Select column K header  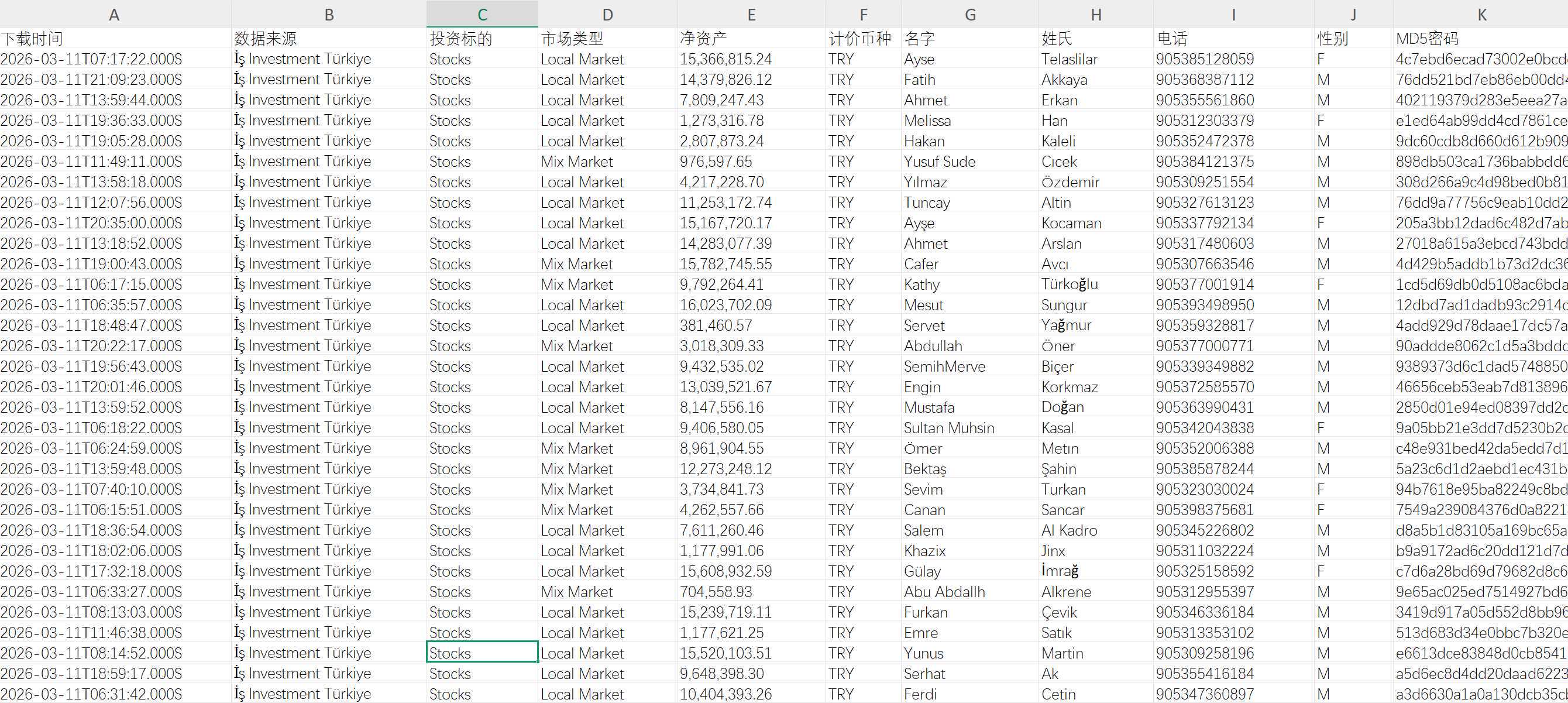1480,14
